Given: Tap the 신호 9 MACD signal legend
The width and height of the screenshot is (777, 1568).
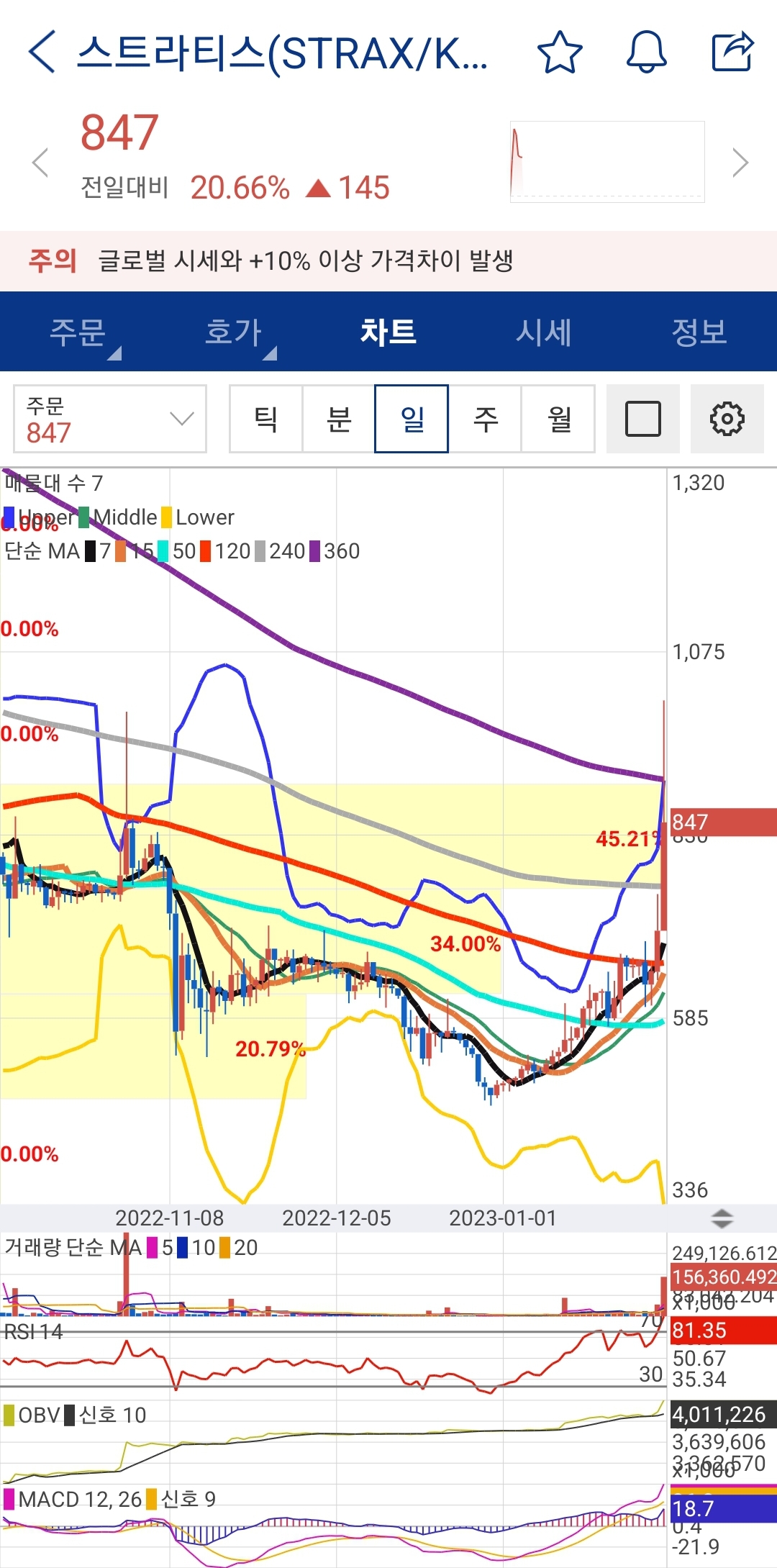Looking at the screenshot, I should click(x=181, y=1499).
